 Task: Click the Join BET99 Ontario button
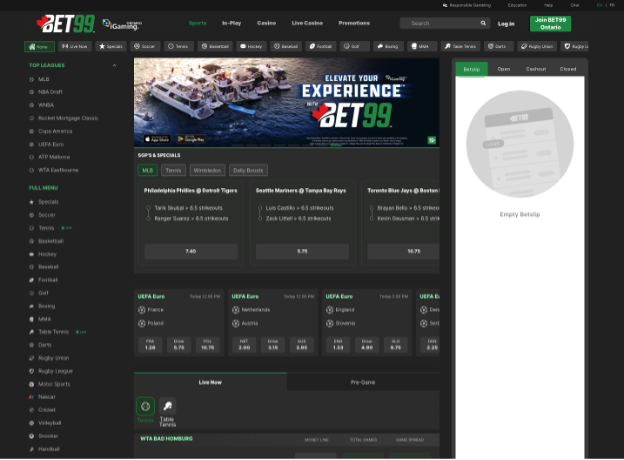550,23
